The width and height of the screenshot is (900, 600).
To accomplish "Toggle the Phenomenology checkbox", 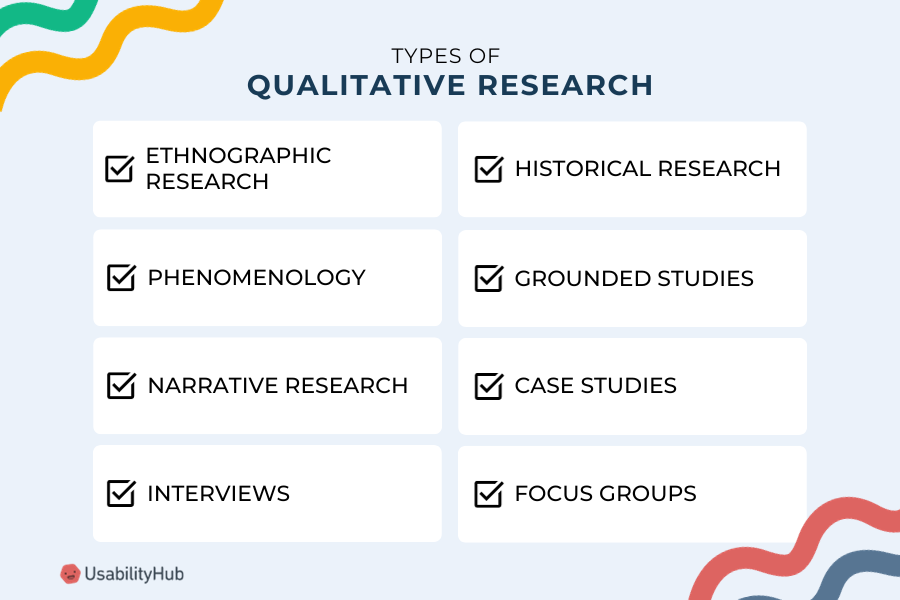I will point(121,277).
